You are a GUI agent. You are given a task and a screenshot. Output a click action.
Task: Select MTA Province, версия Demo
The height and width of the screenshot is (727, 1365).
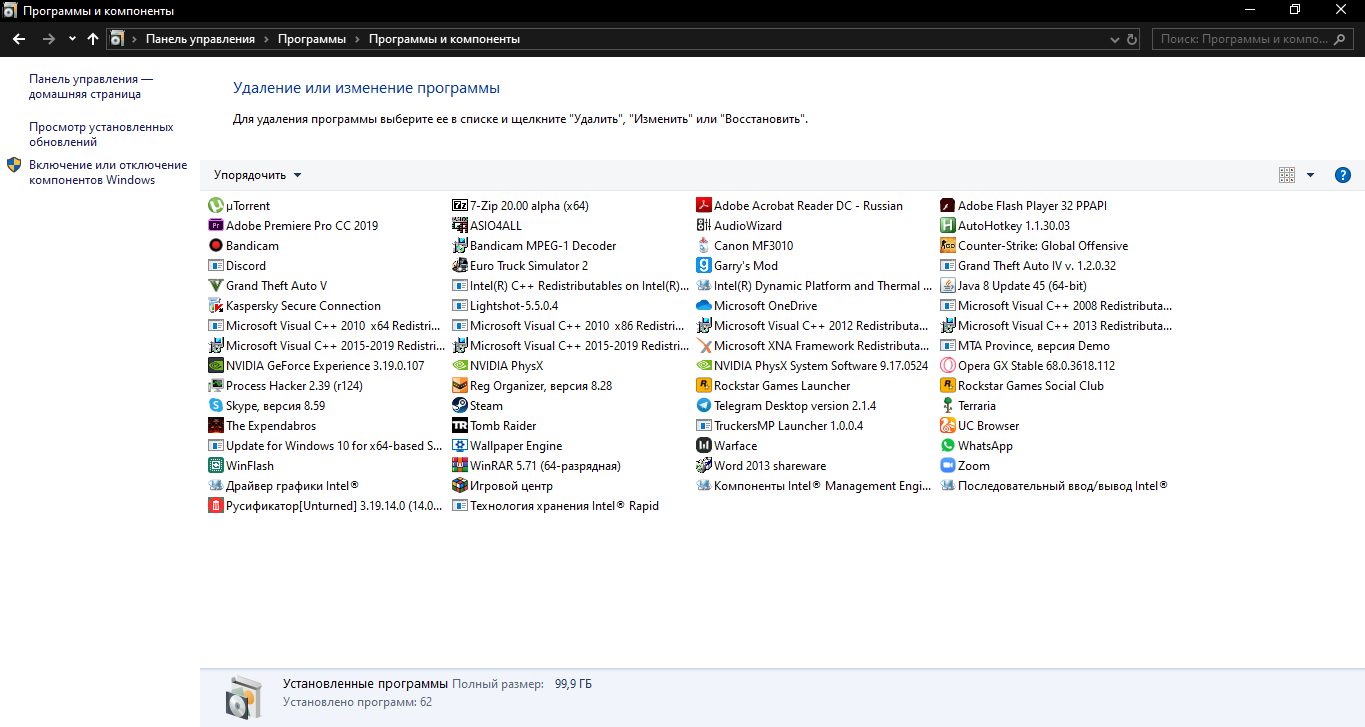pyautogui.click(x=1024, y=346)
